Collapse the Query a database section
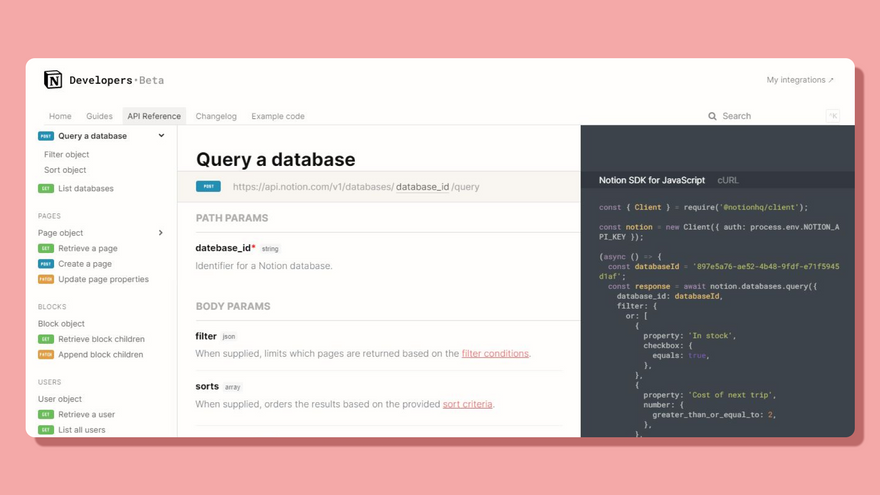Screen dimensions: 880x495 point(161,136)
